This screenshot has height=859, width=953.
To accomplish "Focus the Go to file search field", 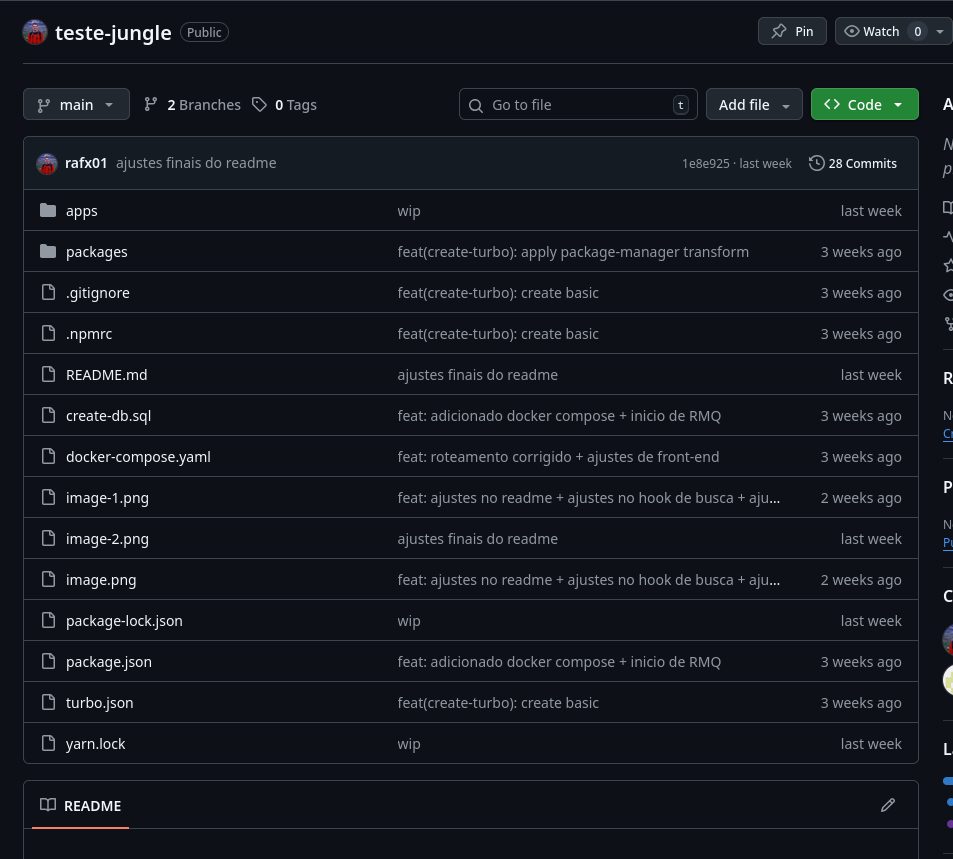I will (x=578, y=105).
